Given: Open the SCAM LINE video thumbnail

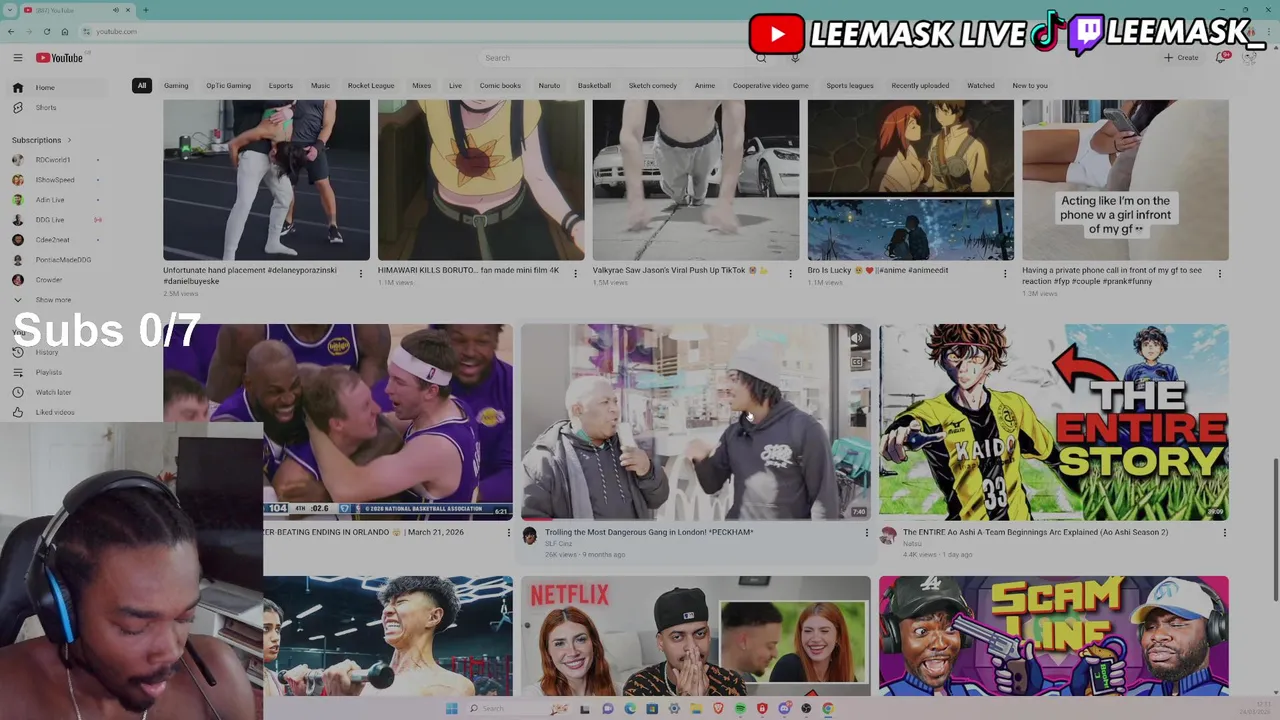Looking at the screenshot, I should pyautogui.click(x=1054, y=635).
